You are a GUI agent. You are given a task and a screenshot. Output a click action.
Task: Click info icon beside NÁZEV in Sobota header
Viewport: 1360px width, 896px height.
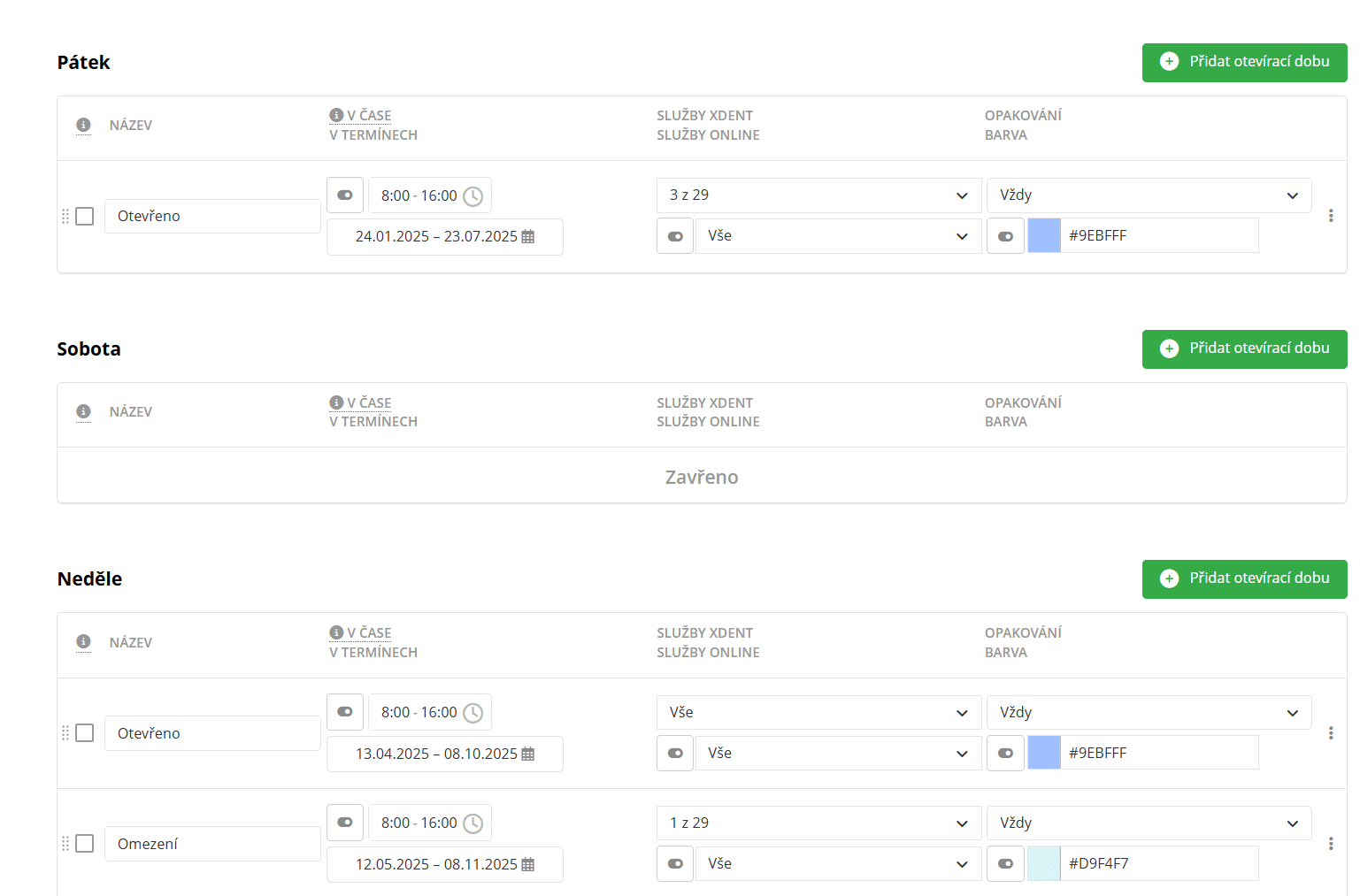coord(83,411)
